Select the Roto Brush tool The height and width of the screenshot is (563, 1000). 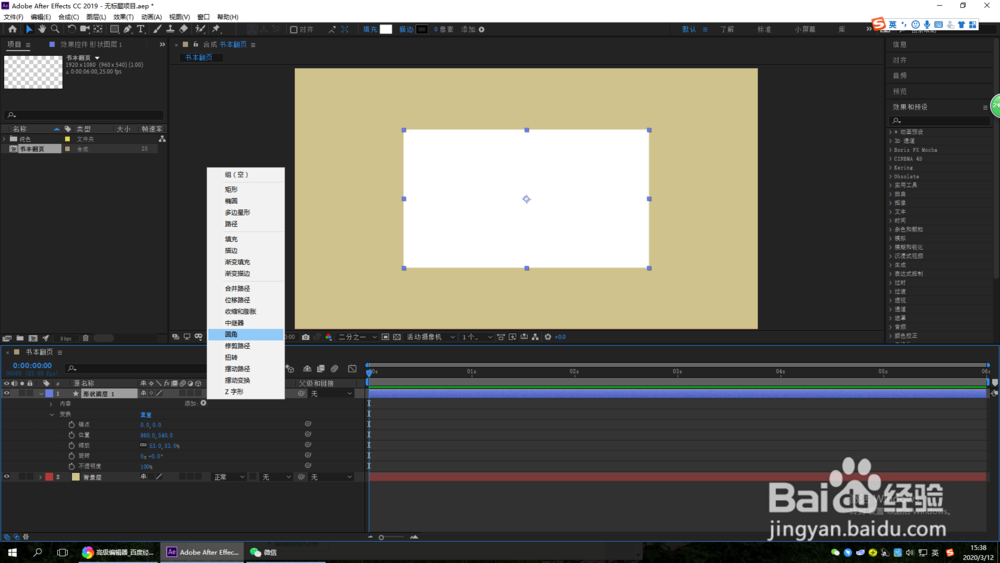point(200,29)
